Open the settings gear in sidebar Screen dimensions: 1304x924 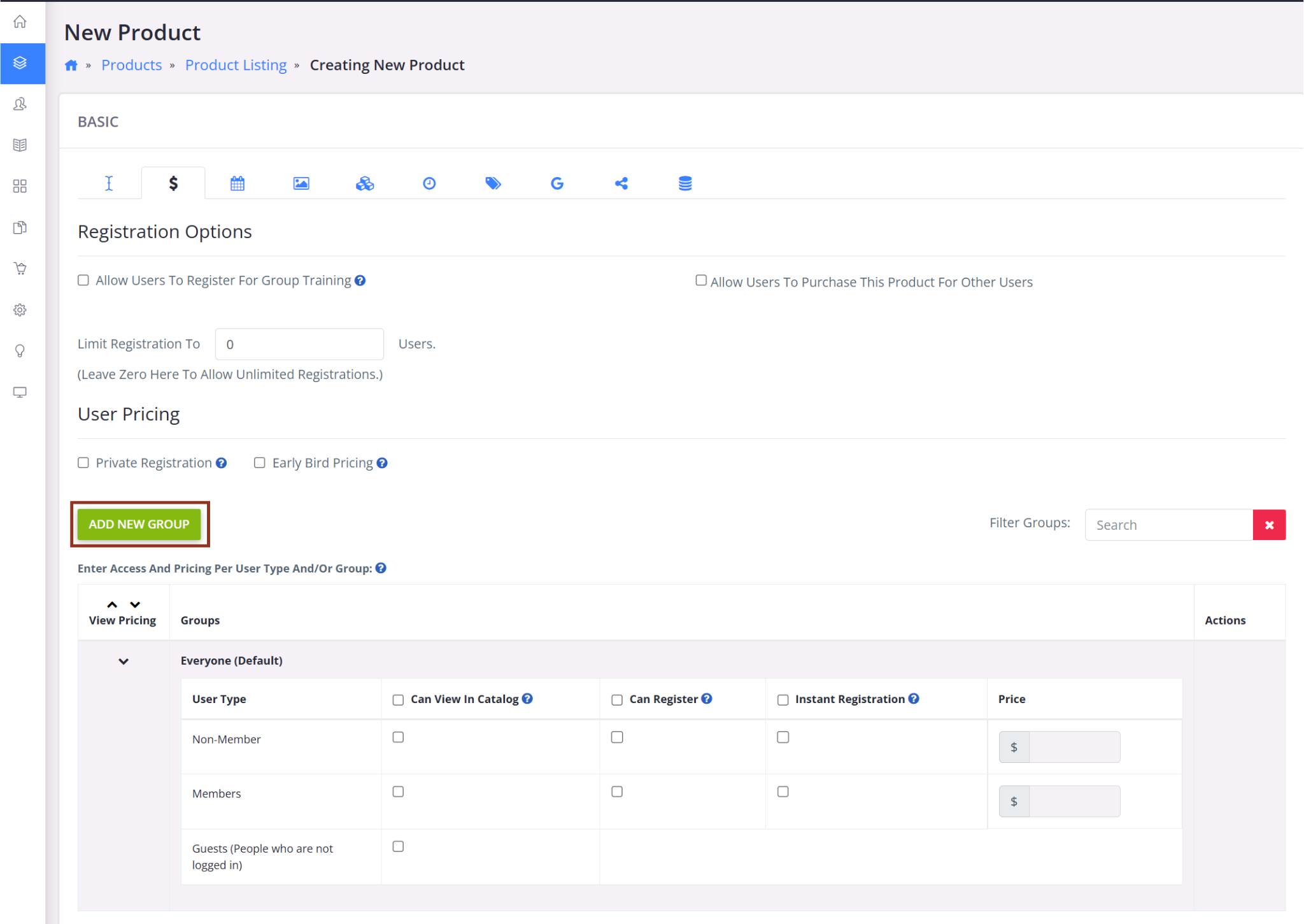point(20,310)
